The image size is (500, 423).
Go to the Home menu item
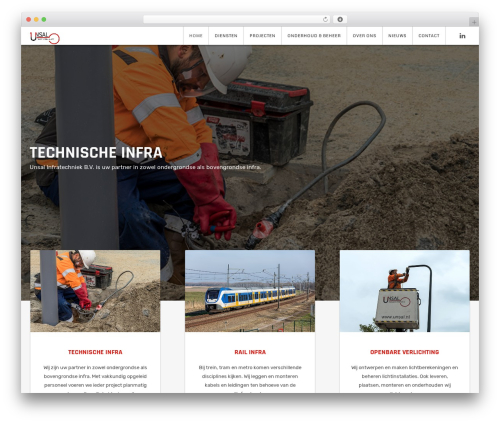tap(196, 36)
